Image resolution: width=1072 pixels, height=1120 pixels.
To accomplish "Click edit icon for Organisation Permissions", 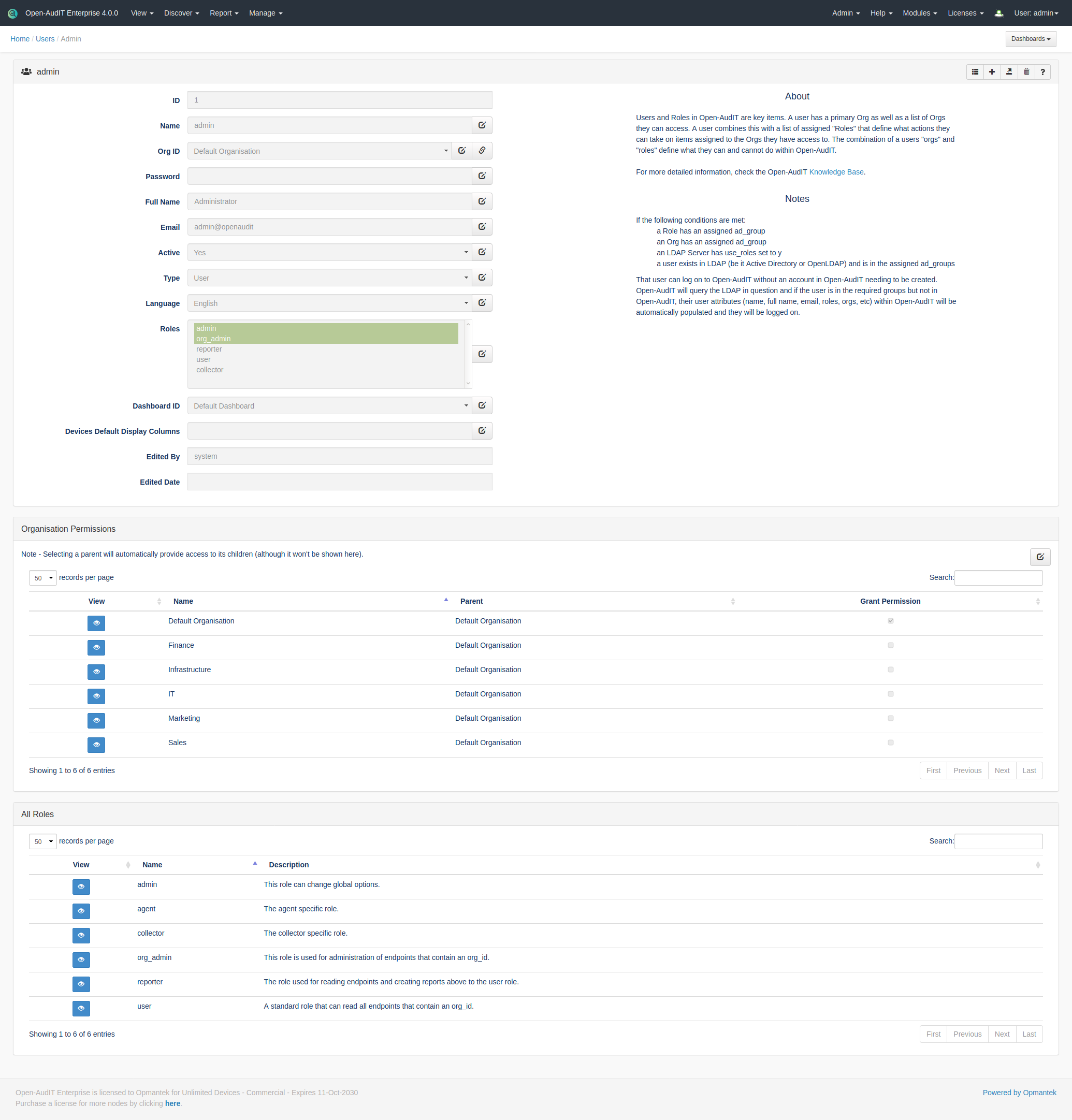I will pos(1040,557).
